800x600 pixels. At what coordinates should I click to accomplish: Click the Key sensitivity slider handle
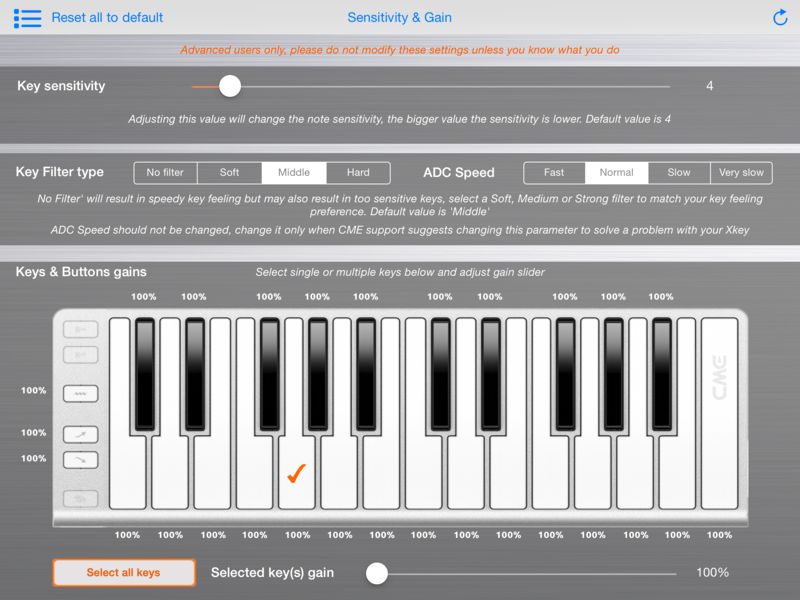coord(230,86)
